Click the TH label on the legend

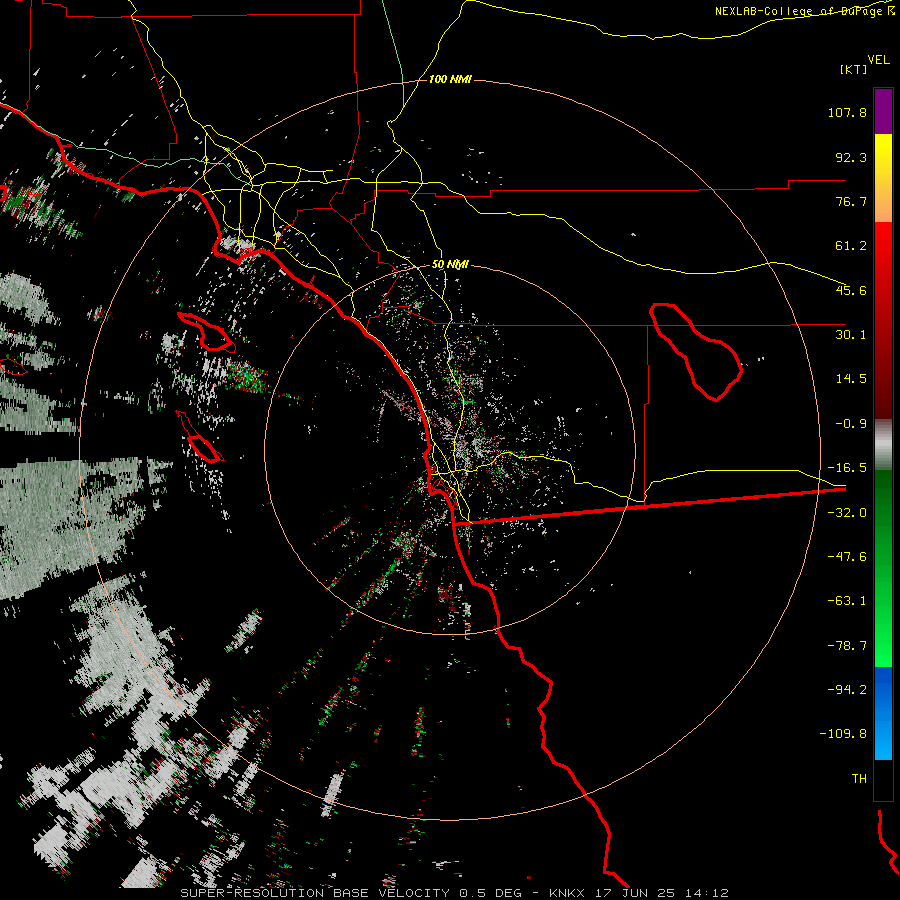pos(859,779)
